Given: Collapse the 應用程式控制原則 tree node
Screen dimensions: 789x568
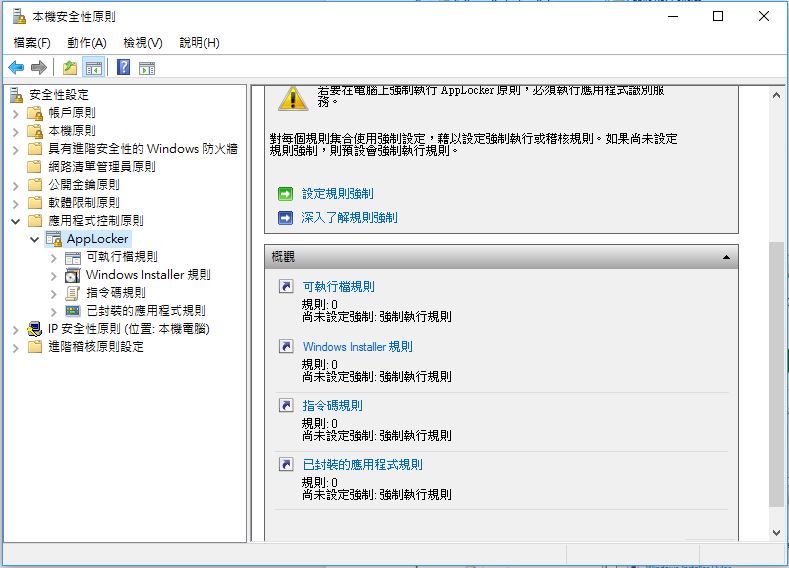Looking at the screenshot, I should pos(16,221).
